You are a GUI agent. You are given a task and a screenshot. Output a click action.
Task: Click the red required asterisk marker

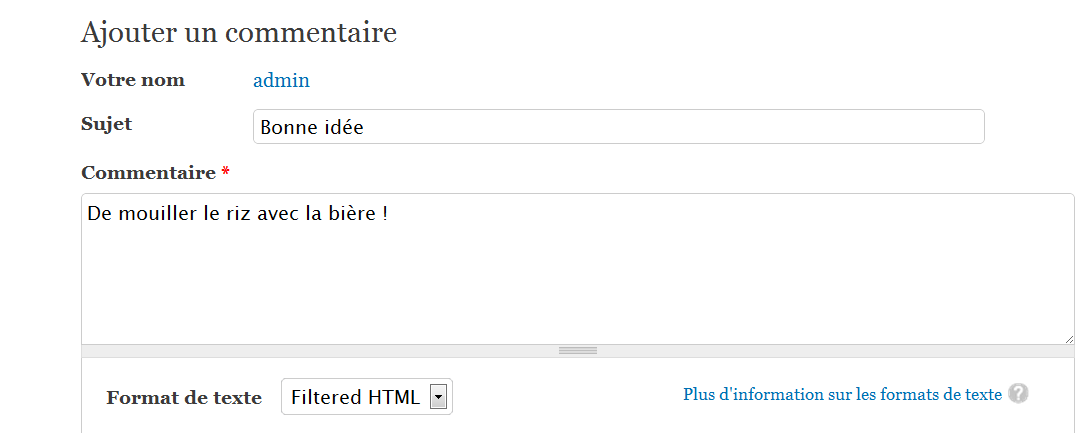pyautogui.click(x=226, y=173)
